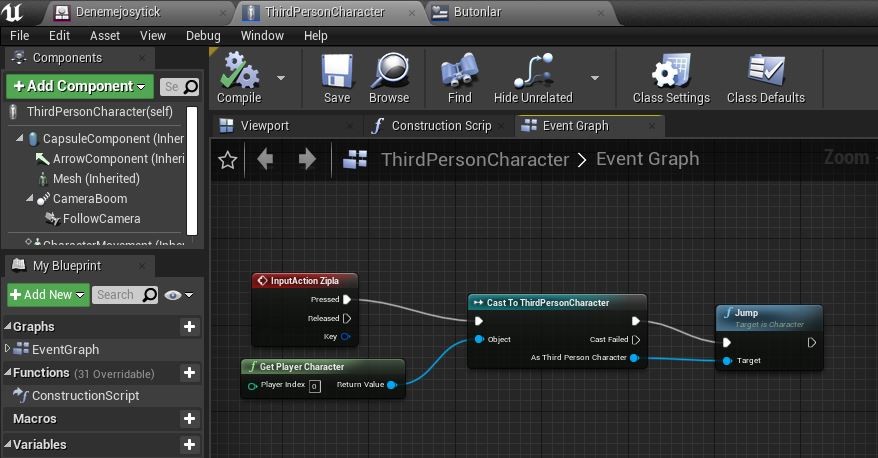Click the Key output pin
878x458 pixels.
point(345,337)
